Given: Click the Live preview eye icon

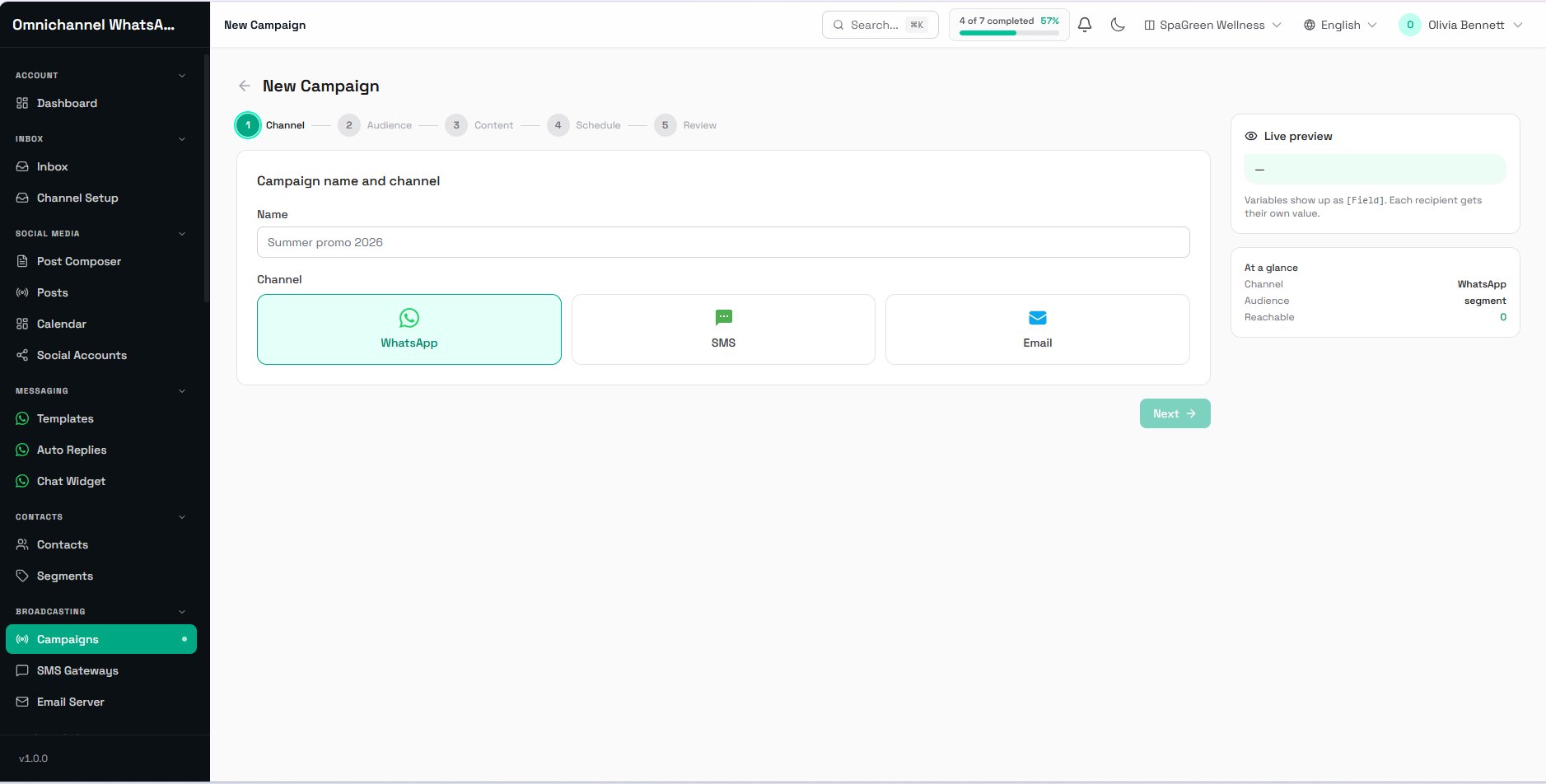Looking at the screenshot, I should [x=1251, y=136].
